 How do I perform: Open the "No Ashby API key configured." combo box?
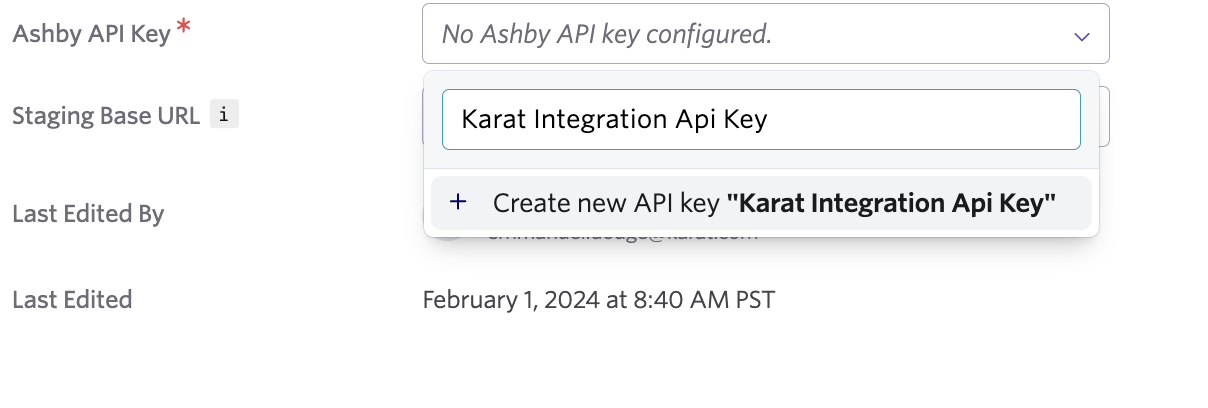tap(766, 34)
